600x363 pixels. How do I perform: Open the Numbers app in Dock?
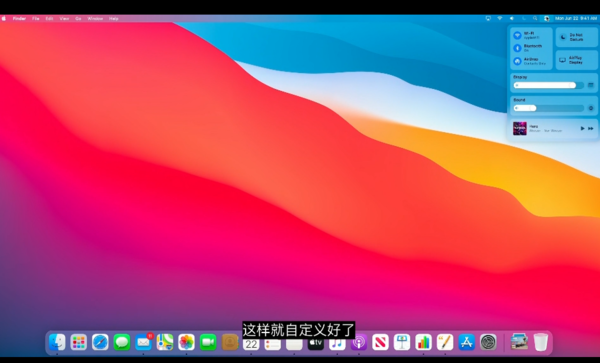tap(424, 342)
